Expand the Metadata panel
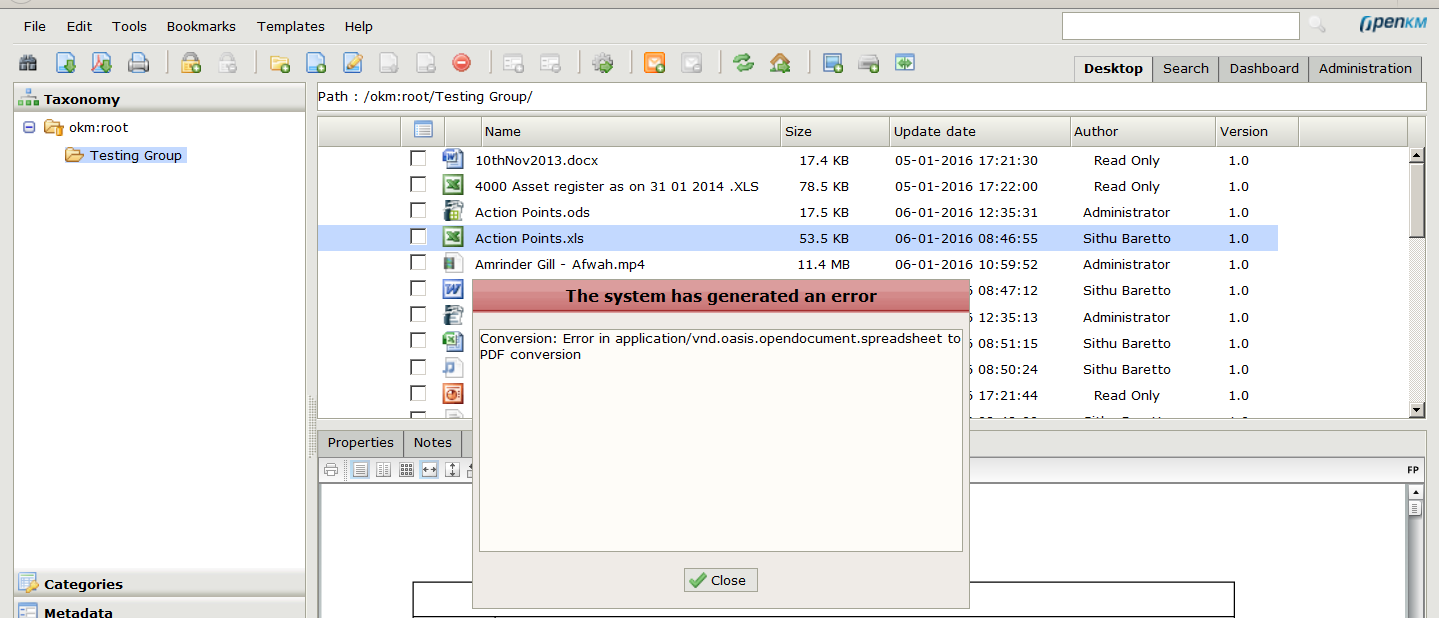The height and width of the screenshot is (618, 1439). [80, 611]
